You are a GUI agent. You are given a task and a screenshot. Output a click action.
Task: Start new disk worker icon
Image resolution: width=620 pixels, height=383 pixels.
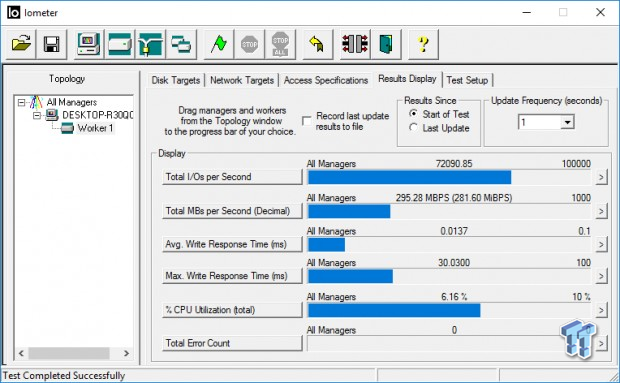click(x=119, y=44)
